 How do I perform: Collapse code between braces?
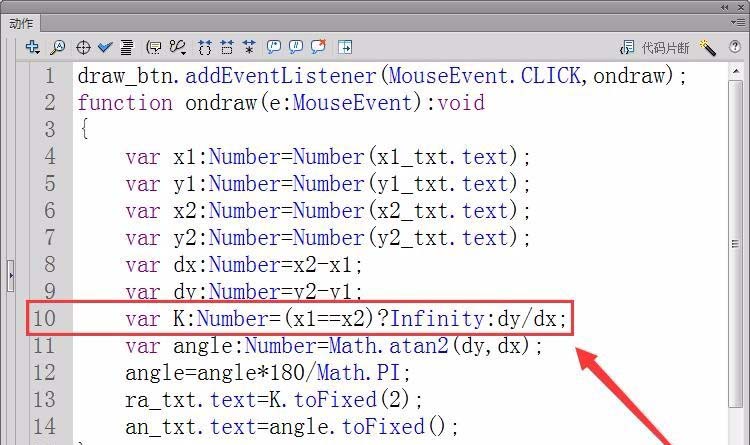(x=205, y=47)
